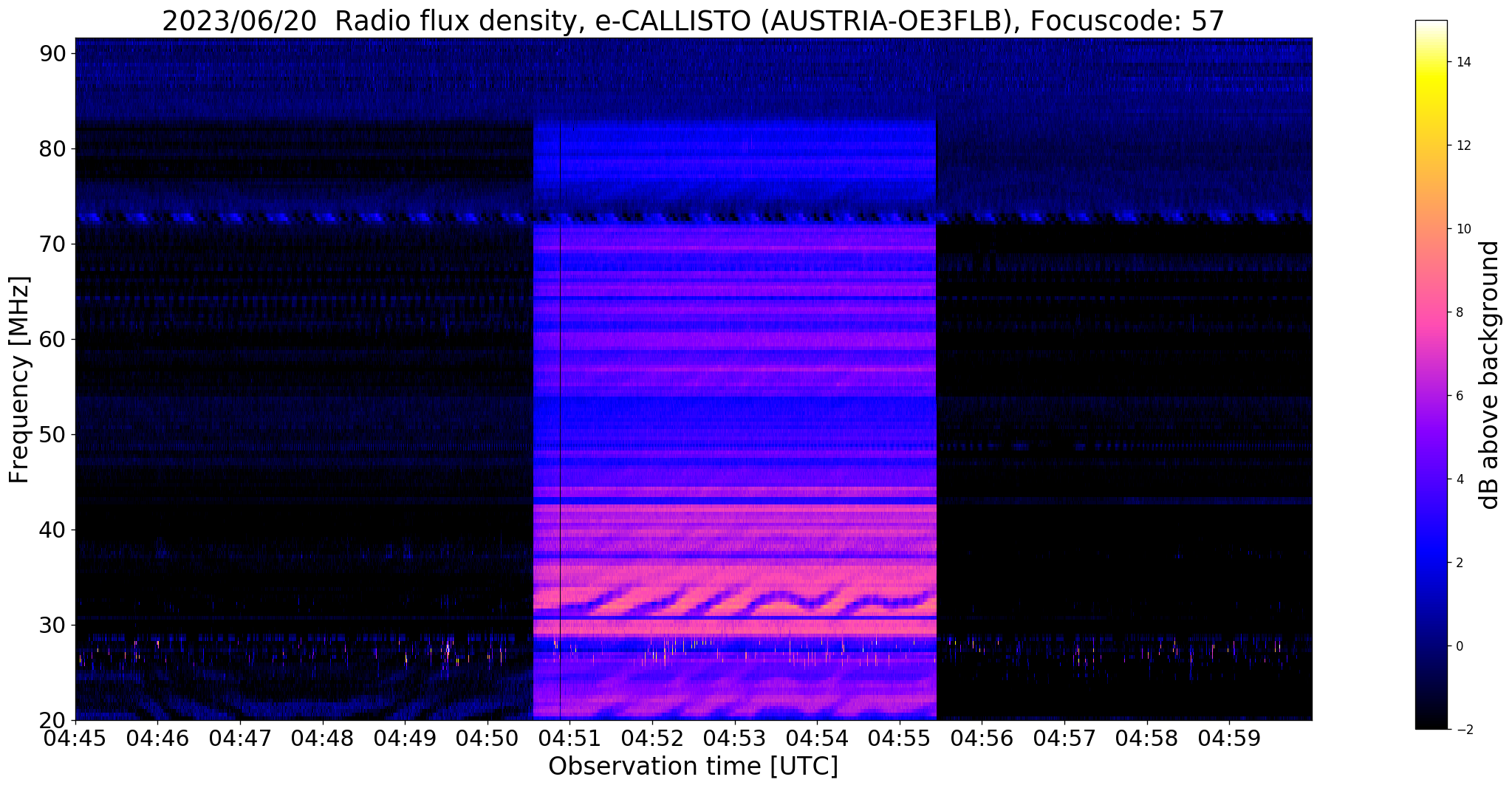Click the 04:52 time tick label
1512x788 pixels.
click(652, 738)
